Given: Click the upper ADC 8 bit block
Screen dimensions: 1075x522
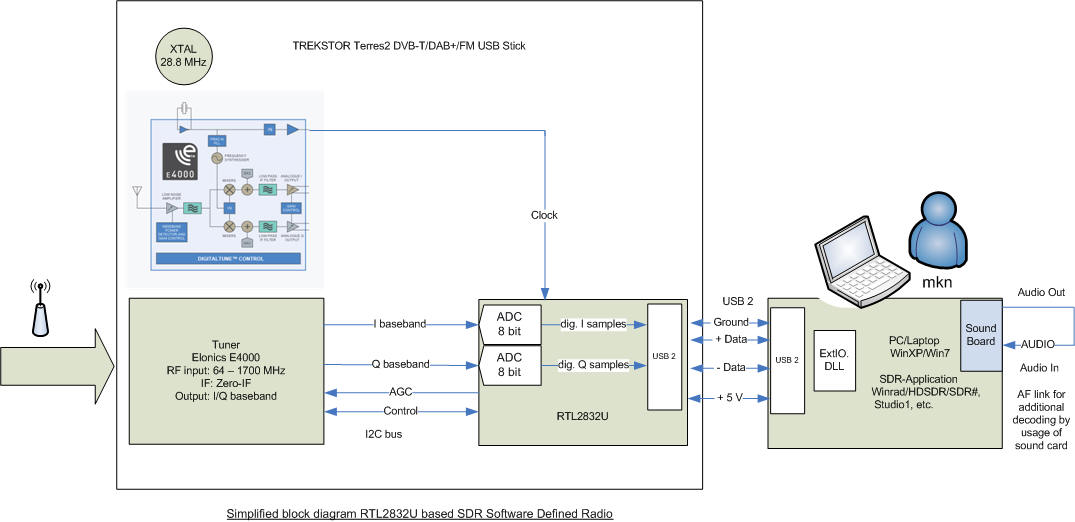Looking at the screenshot, I should coord(511,323).
